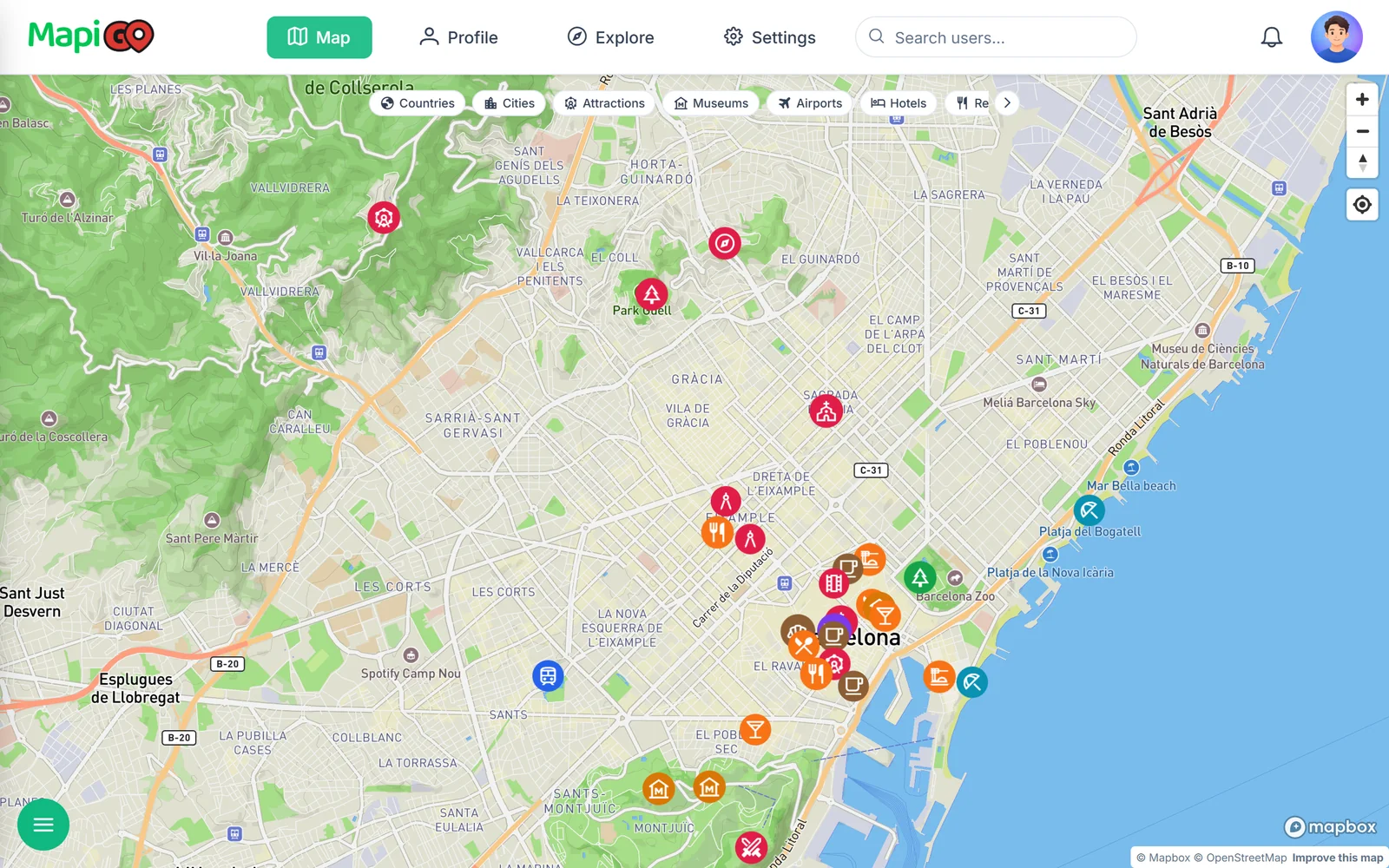
Task: Select the red compass marker near El Guinardó
Action: tap(724, 243)
